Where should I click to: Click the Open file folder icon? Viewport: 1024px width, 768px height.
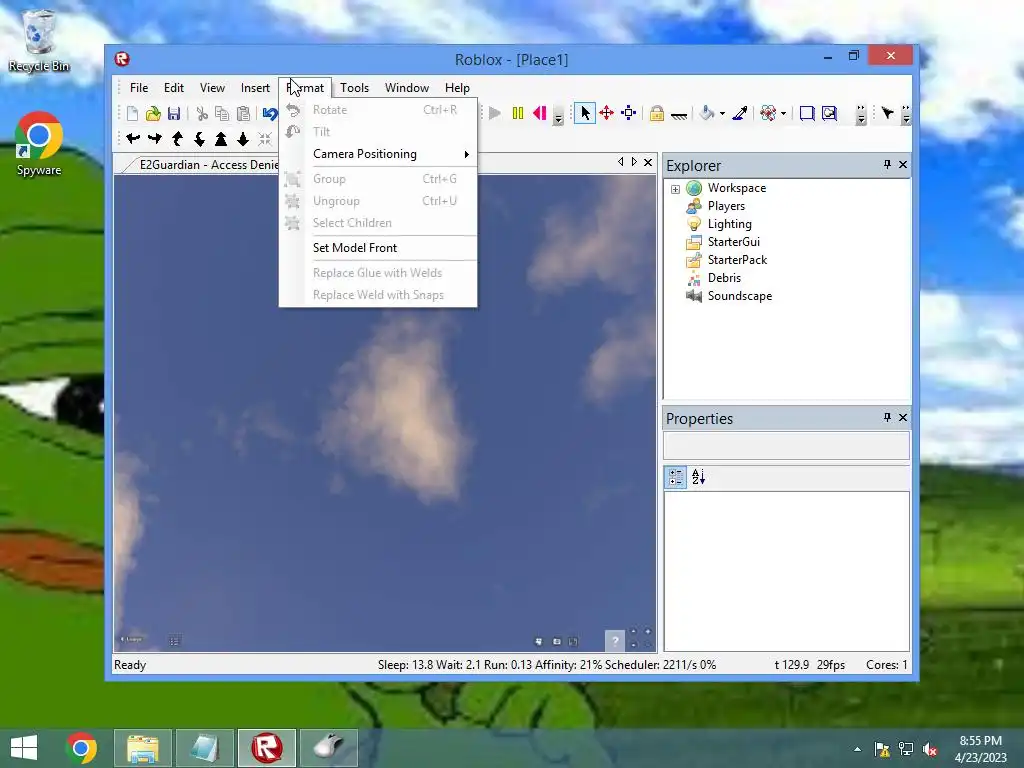153,114
